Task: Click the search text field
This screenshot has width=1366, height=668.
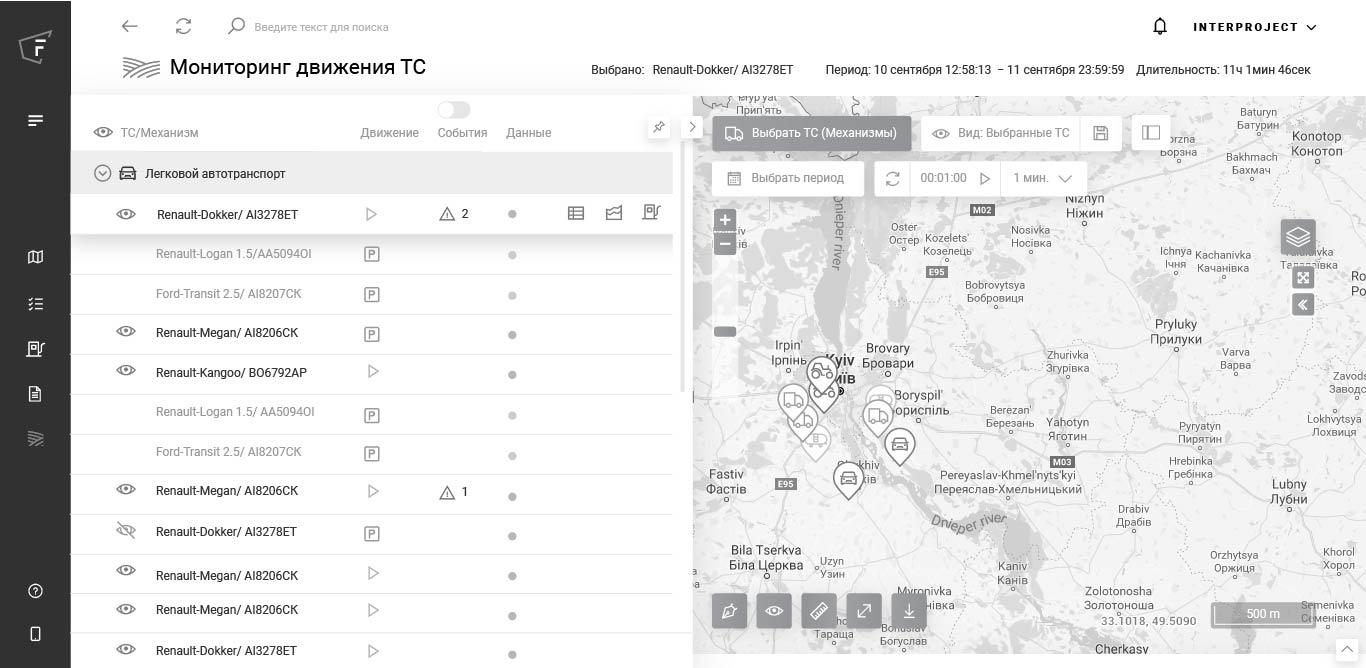Action: point(321,27)
